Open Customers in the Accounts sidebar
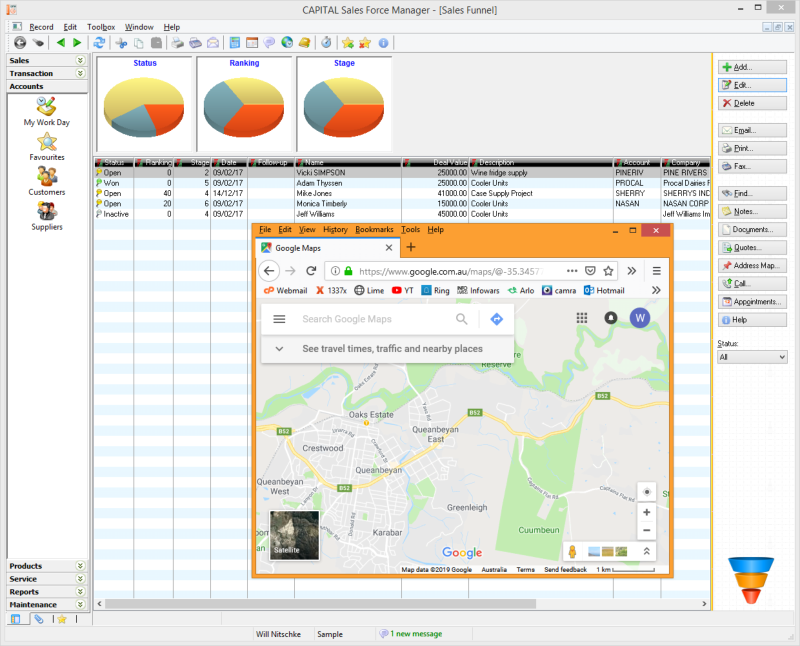800x646 pixels. (x=47, y=182)
